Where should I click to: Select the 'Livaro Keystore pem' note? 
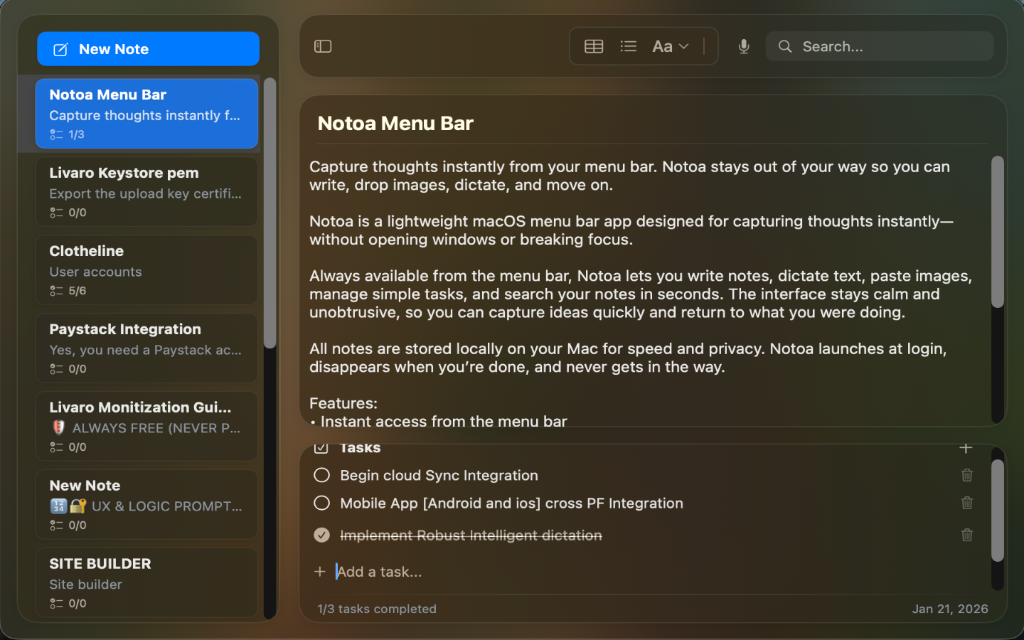tap(147, 191)
